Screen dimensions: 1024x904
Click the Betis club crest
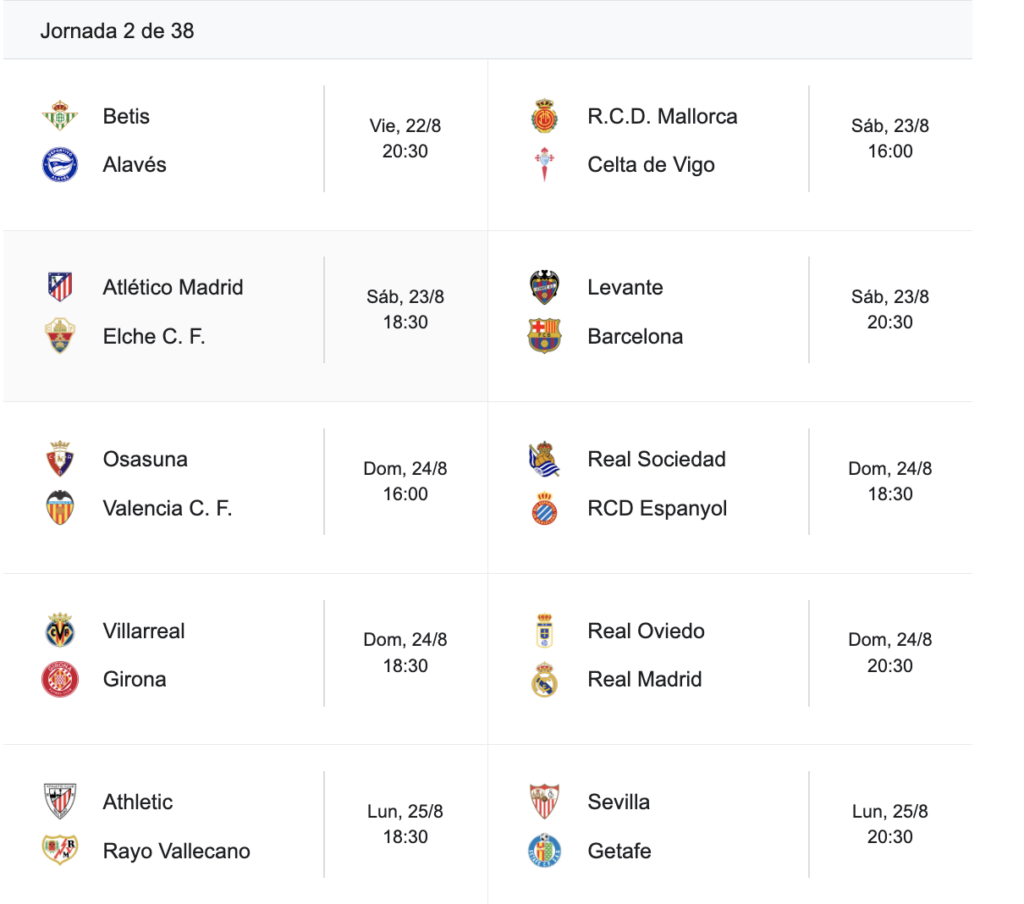(60, 116)
